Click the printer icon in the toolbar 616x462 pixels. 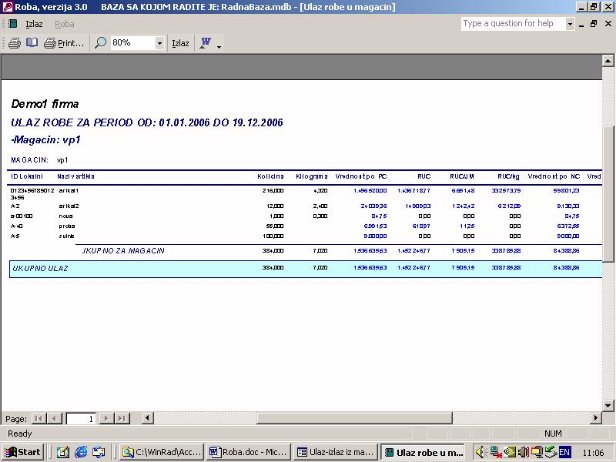(14, 43)
